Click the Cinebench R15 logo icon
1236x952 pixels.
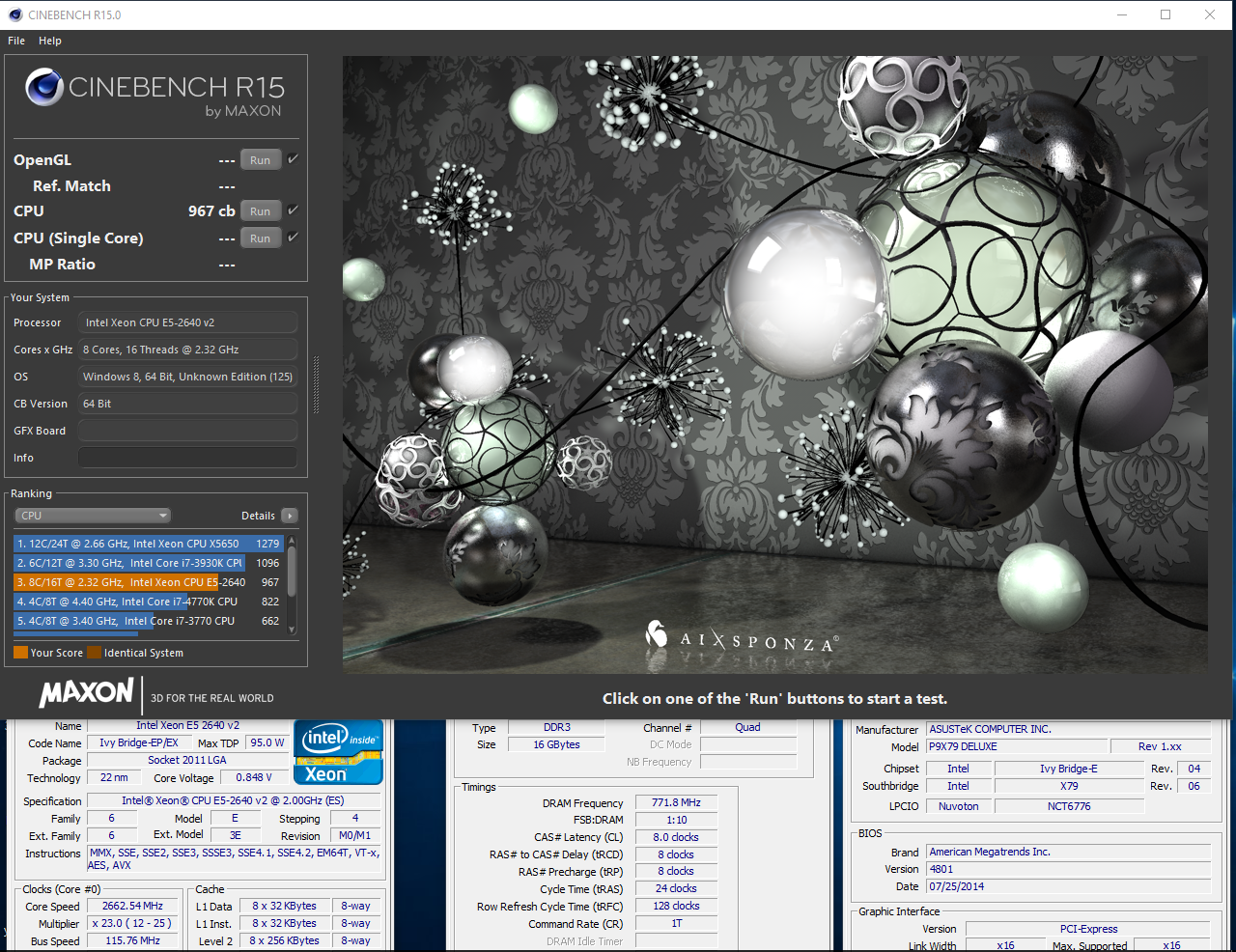[44, 87]
